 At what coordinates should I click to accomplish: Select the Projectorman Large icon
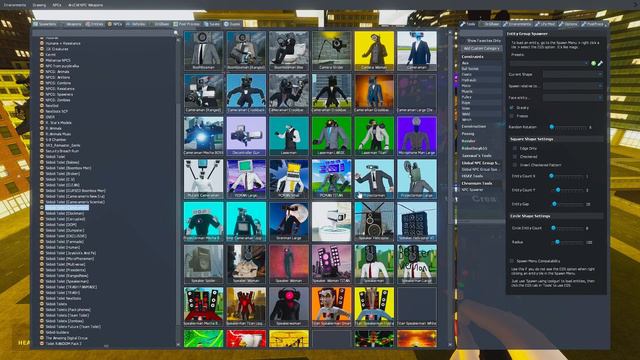[417, 179]
